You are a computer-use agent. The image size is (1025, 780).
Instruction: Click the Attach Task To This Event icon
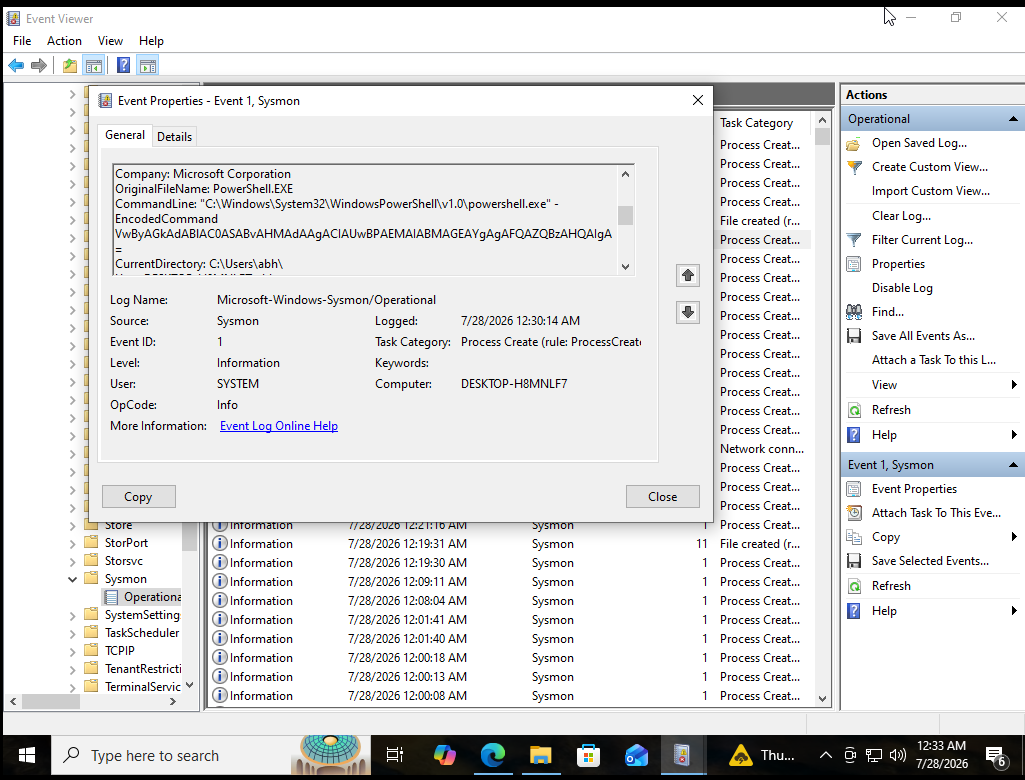click(x=854, y=513)
